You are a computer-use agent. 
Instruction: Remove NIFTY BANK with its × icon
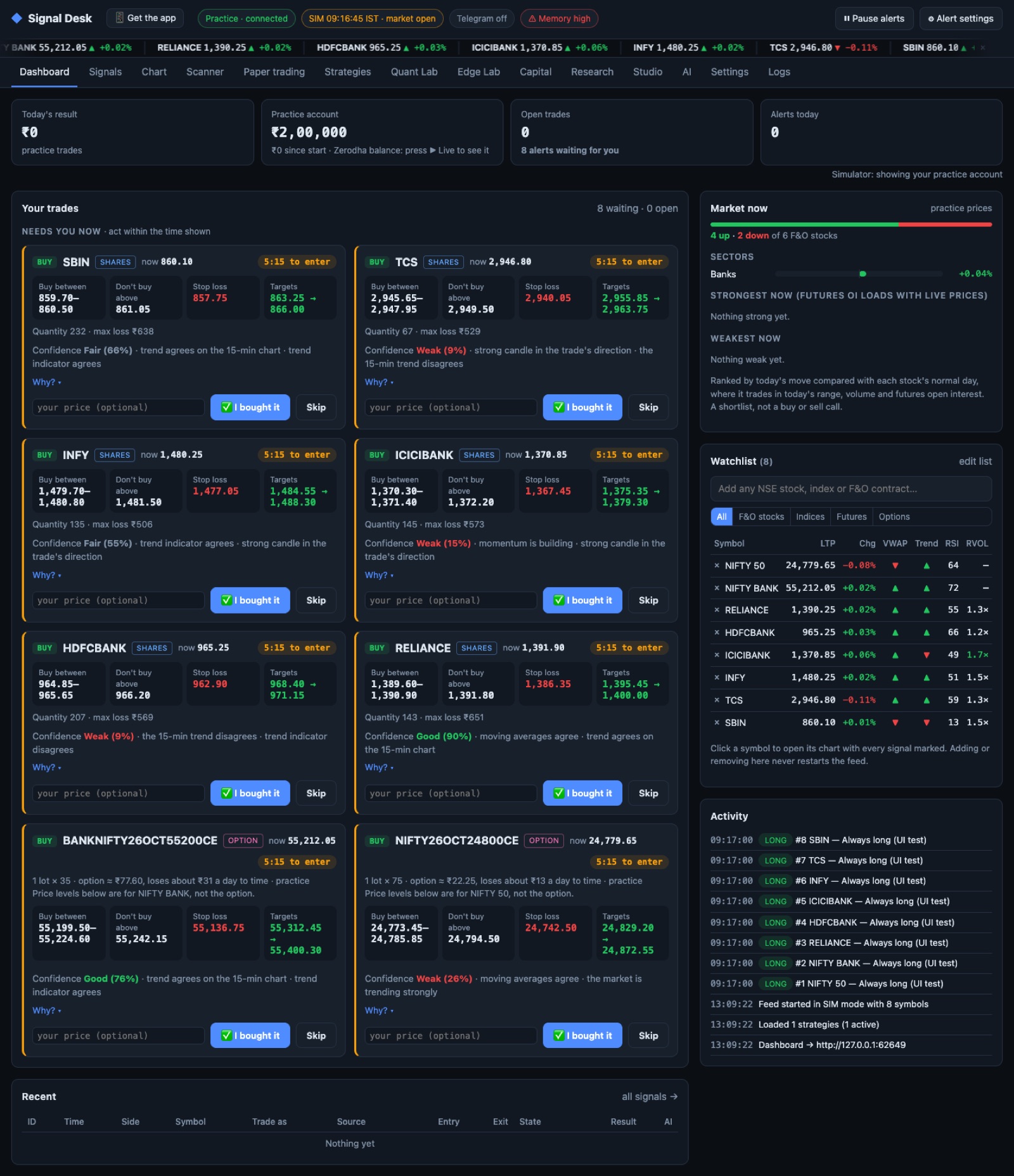click(717, 588)
